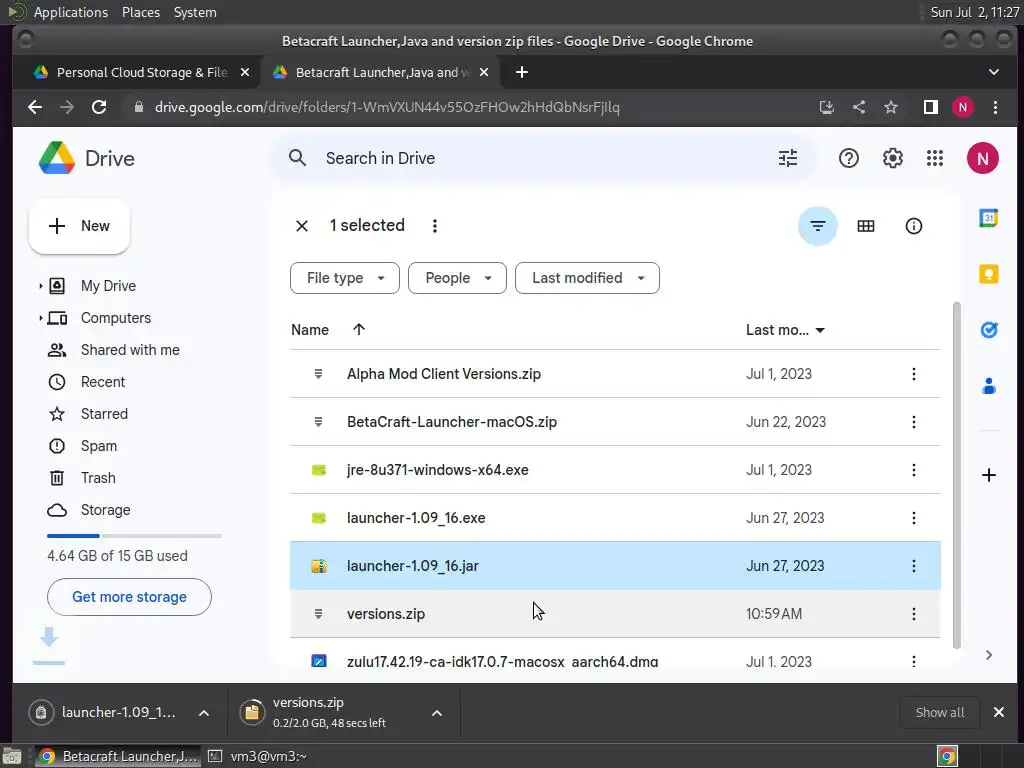The height and width of the screenshot is (768, 1024).
Task: Share this page icon
Action: coord(859,107)
